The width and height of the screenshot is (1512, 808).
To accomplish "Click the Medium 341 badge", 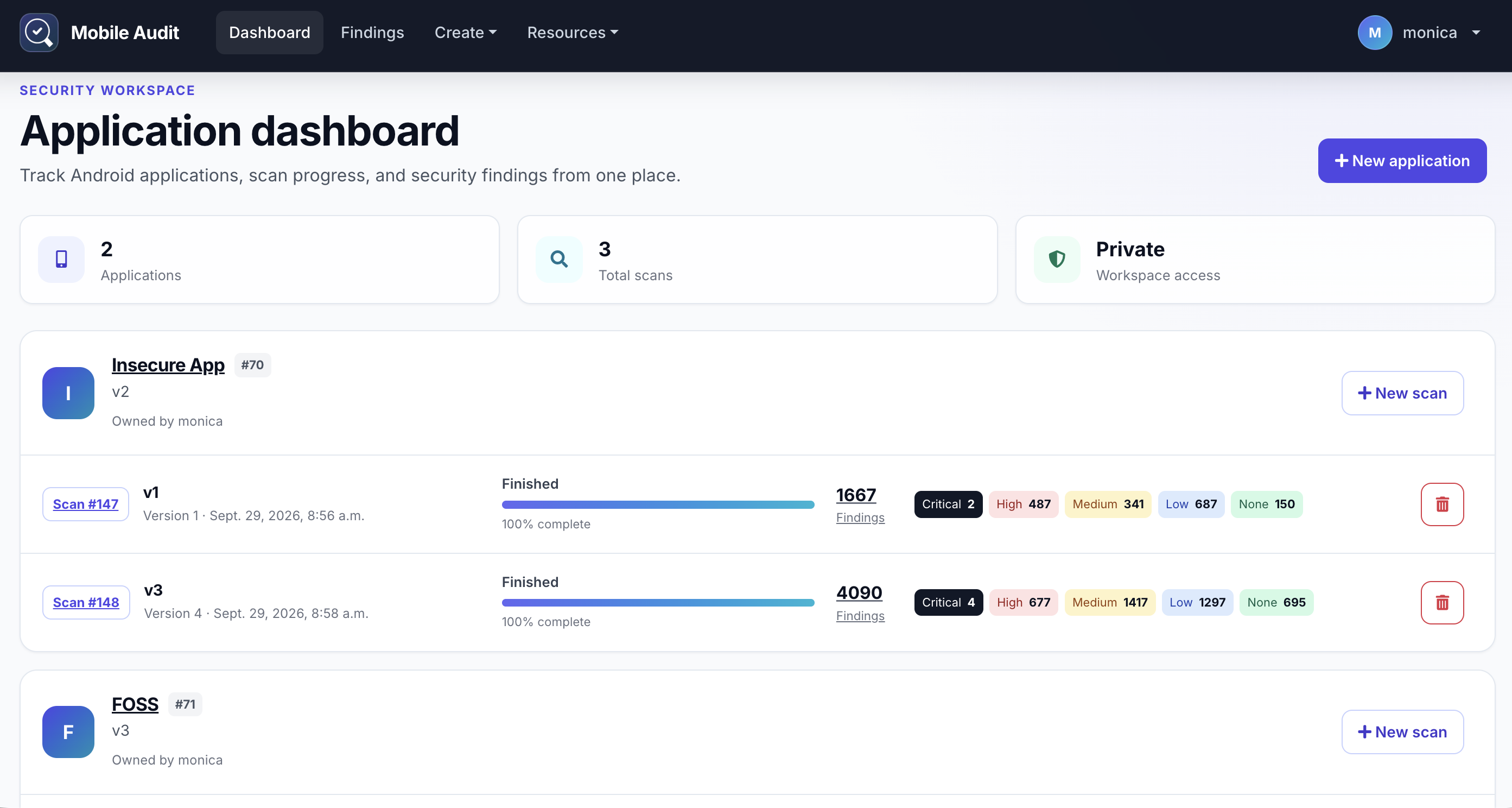I will [x=1108, y=504].
